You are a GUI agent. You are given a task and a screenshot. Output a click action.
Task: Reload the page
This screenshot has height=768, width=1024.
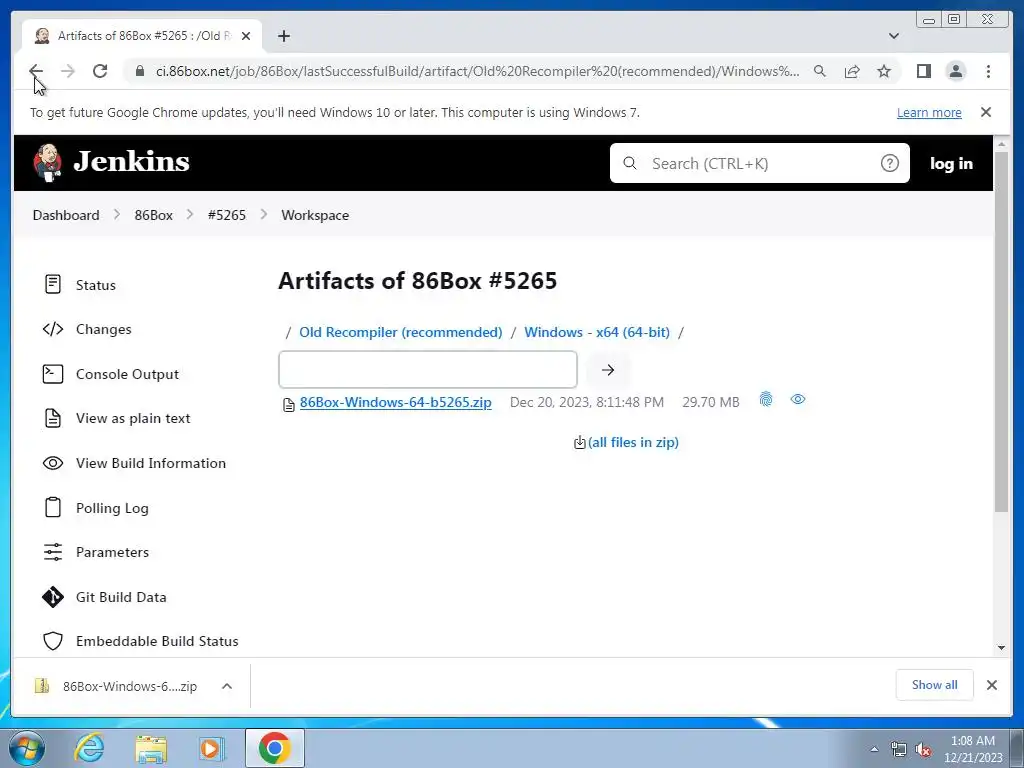point(100,71)
